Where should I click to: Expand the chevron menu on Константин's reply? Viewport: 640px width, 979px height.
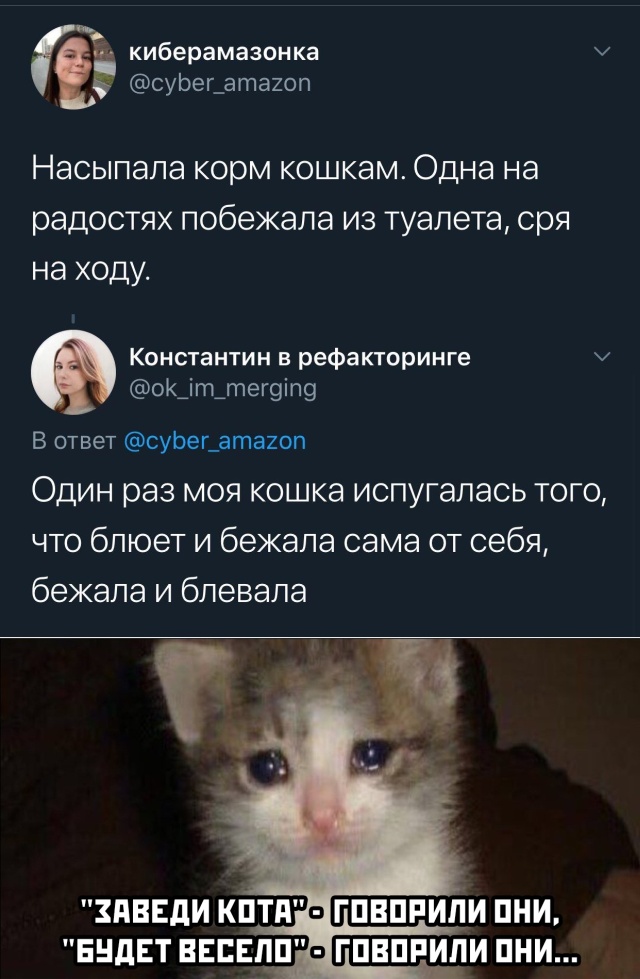(x=602, y=357)
